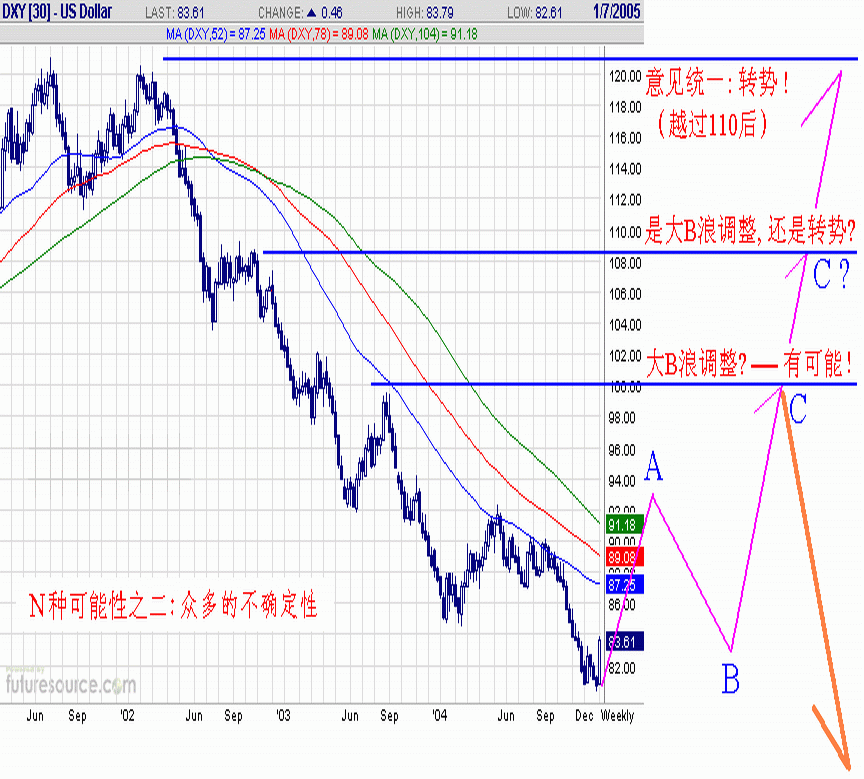This screenshot has width=864, height=779.
Task: Click the 114.00 price axis label
Action: click(625, 169)
